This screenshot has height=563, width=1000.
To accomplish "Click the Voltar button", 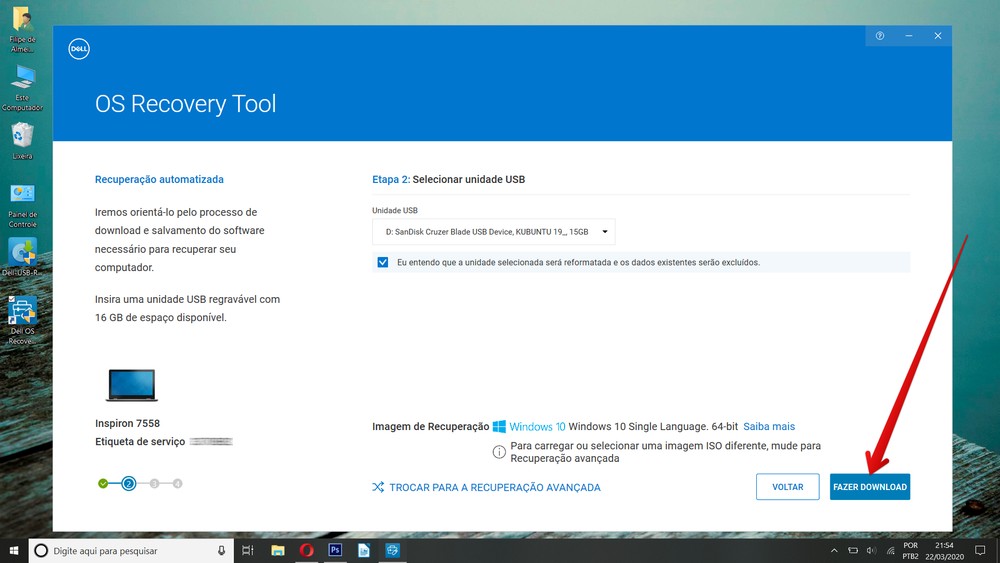I will (788, 487).
